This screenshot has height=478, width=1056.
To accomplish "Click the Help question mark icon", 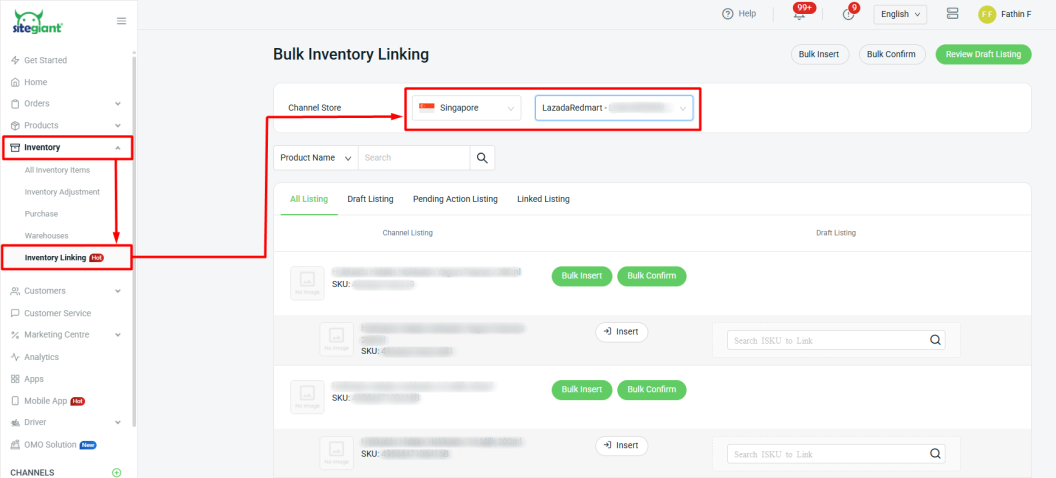I will 727,14.
